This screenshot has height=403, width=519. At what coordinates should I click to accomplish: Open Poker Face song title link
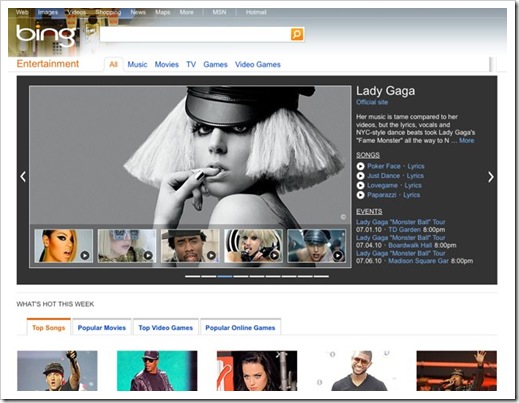[x=384, y=166]
